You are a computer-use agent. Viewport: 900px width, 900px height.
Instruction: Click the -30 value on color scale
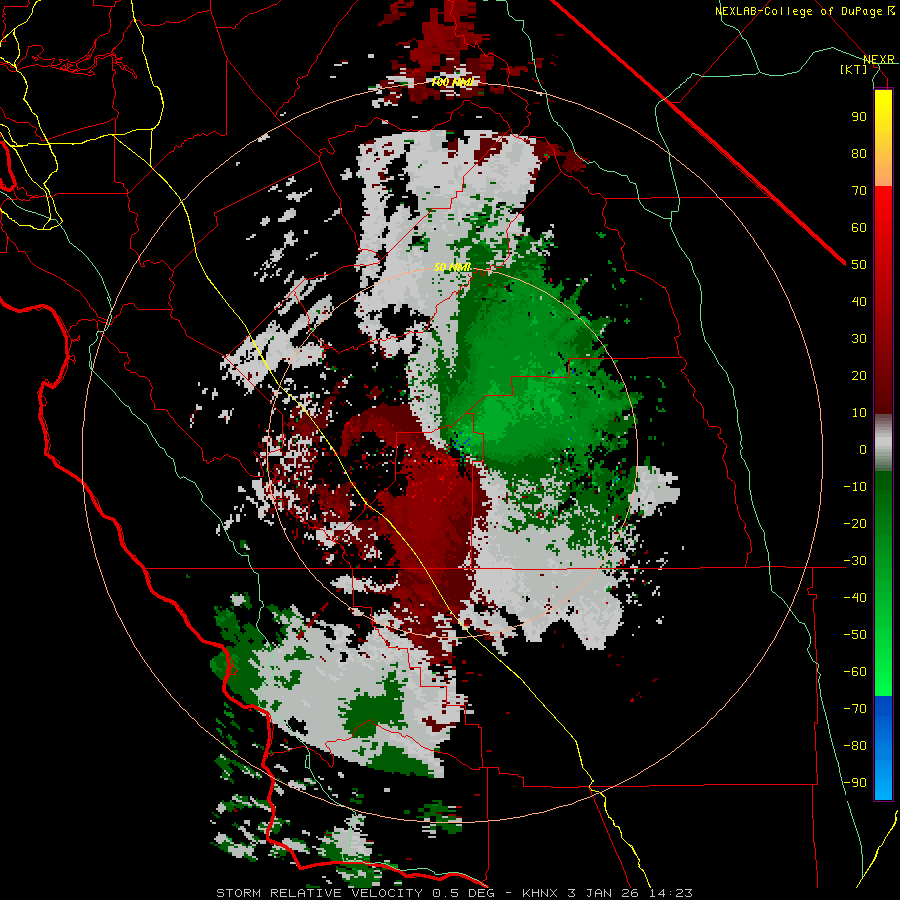tap(855, 561)
